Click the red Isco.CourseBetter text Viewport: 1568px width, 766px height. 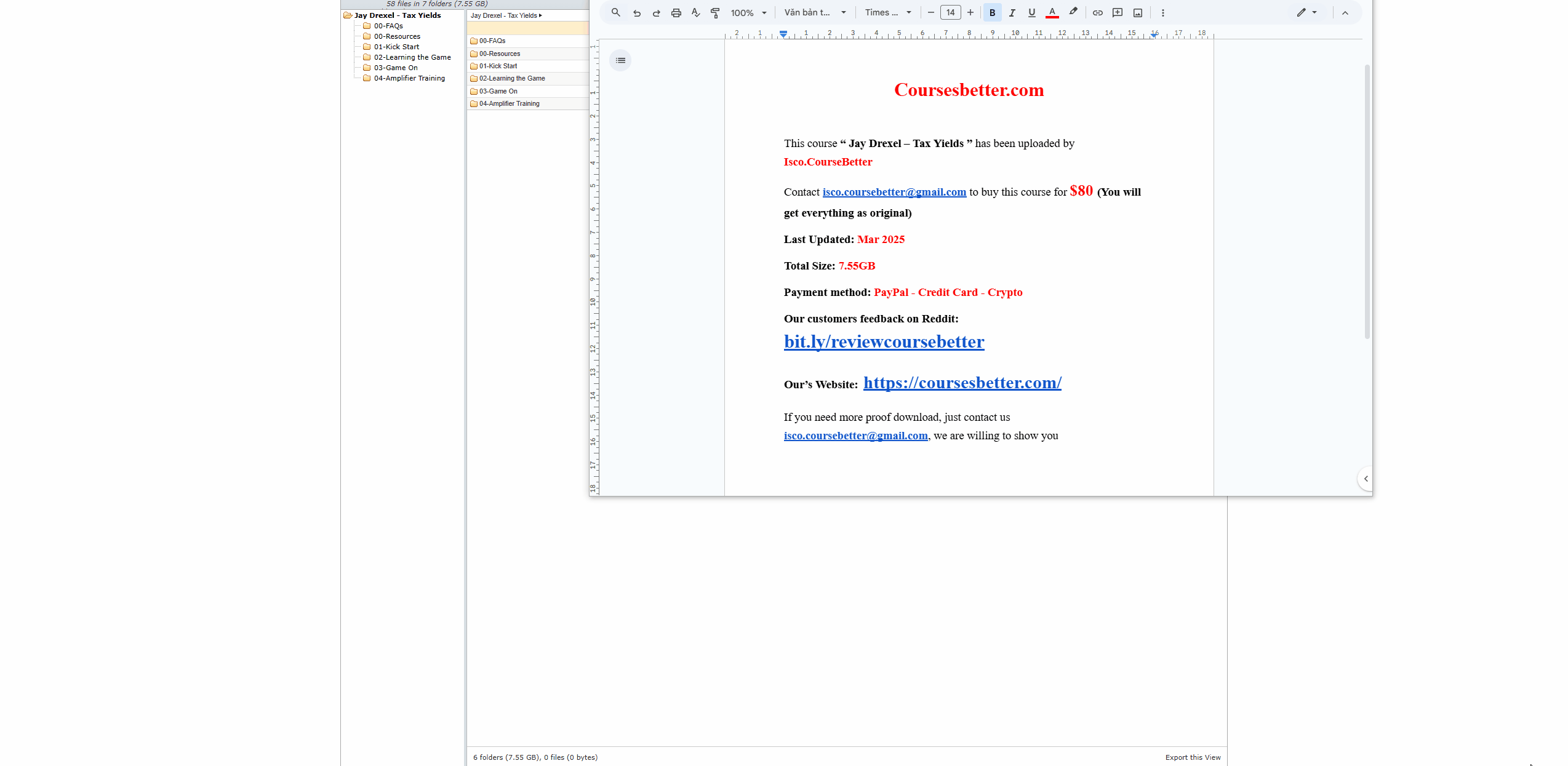[828, 162]
